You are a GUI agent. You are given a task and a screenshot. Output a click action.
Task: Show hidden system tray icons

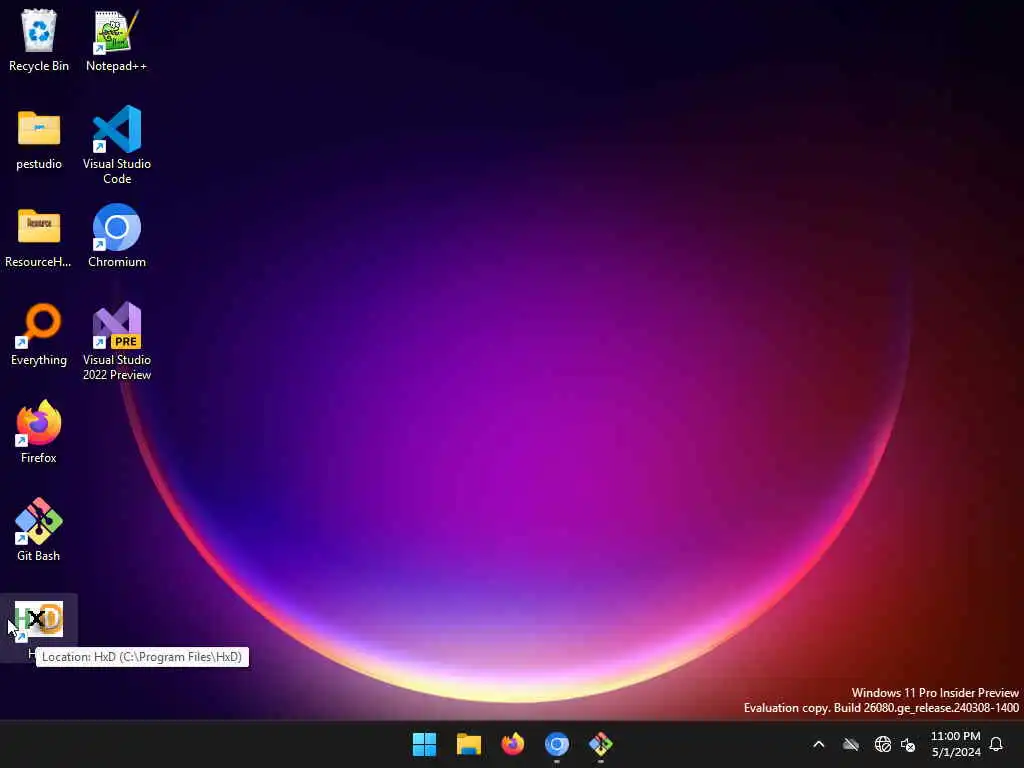pyautogui.click(x=818, y=744)
